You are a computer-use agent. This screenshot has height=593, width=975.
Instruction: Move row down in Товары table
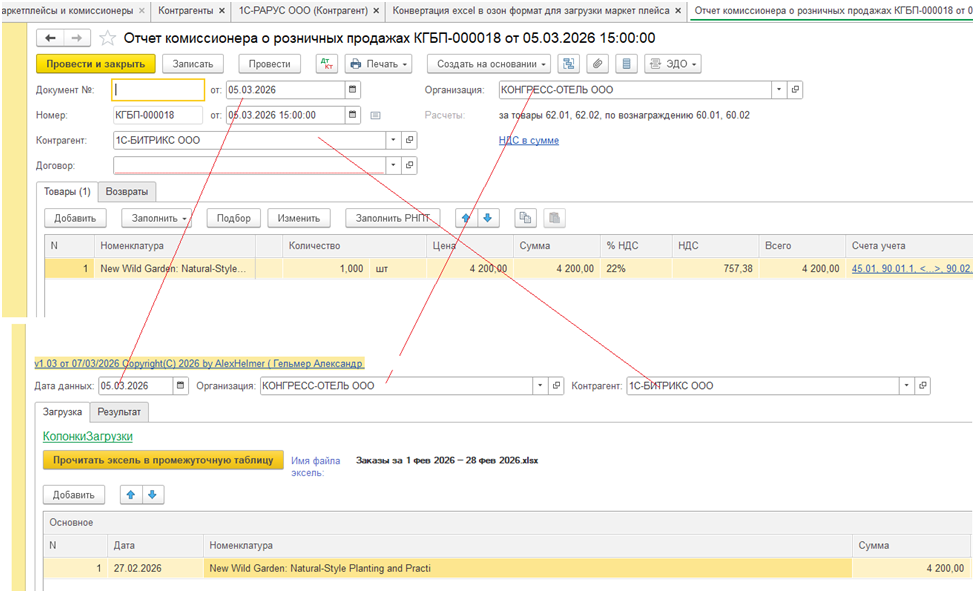pyautogui.click(x=488, y=218)
